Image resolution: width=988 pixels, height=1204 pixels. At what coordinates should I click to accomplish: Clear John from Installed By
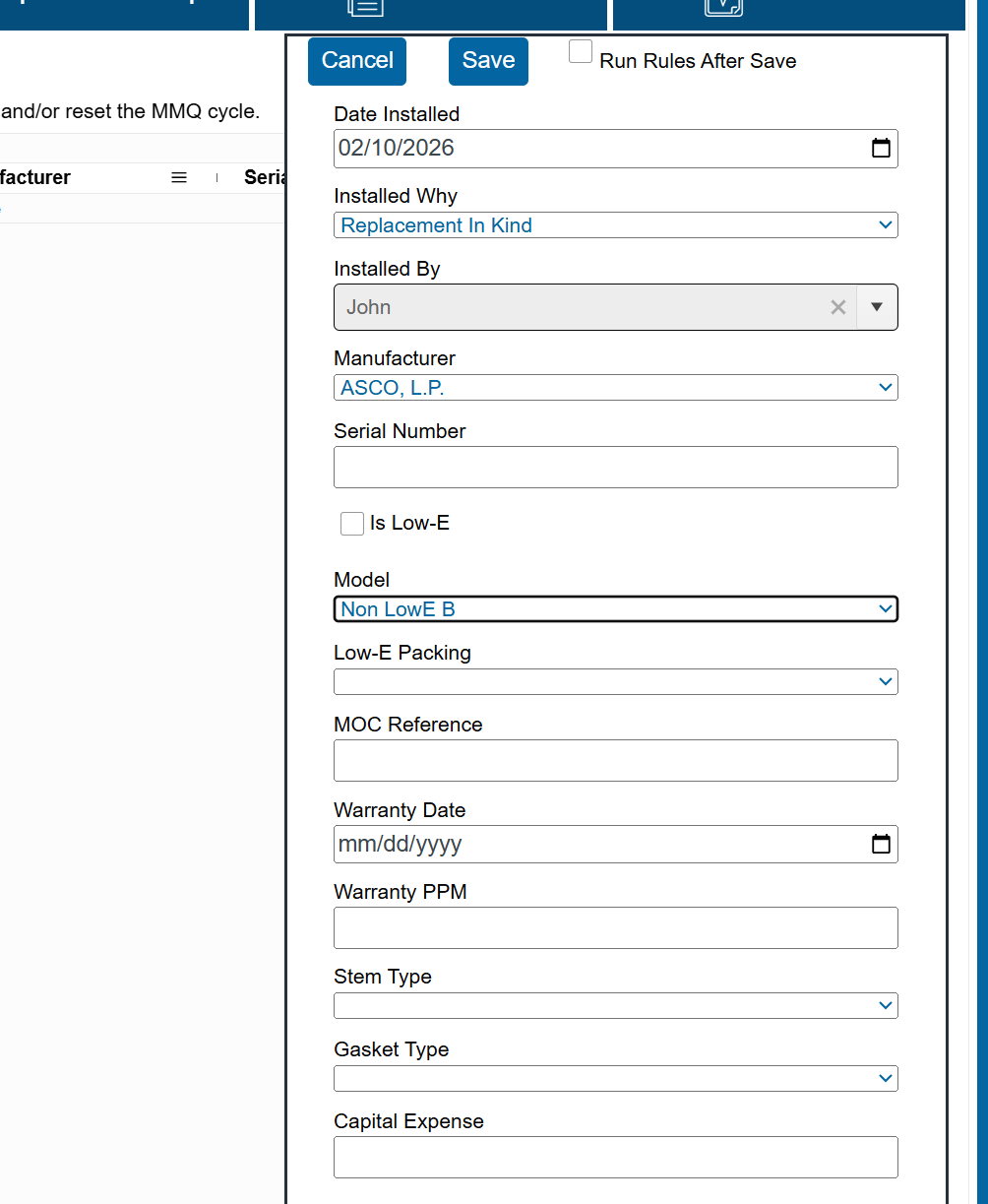838,307
